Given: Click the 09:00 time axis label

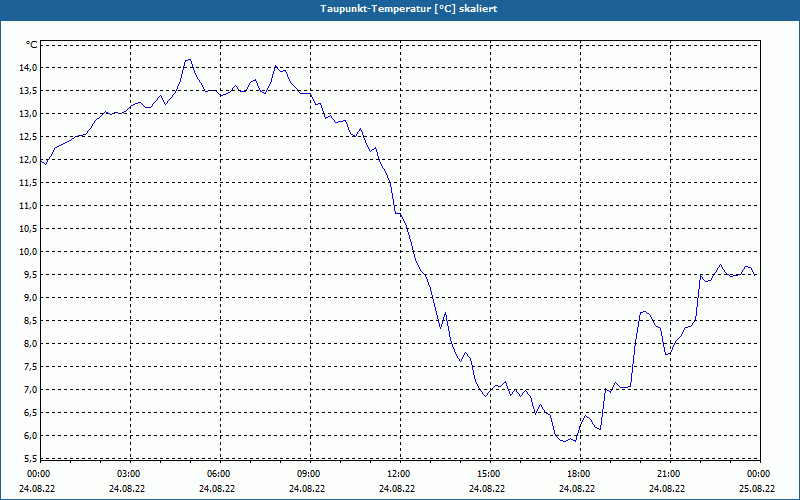Looking at the screenshot, I should click(309, 474).
